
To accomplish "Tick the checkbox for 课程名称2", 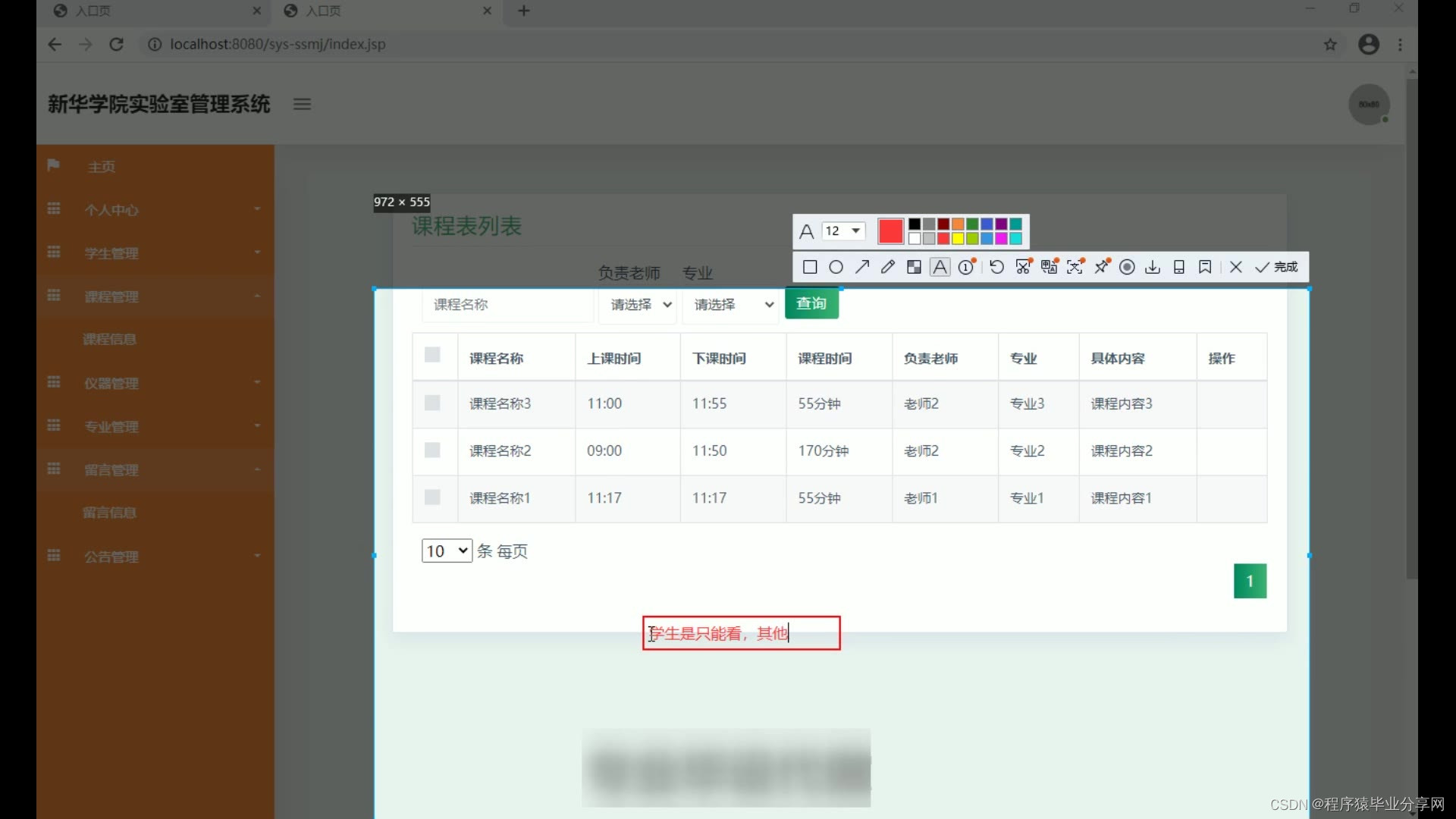I will pyautogui.click(x=432, y=450).
